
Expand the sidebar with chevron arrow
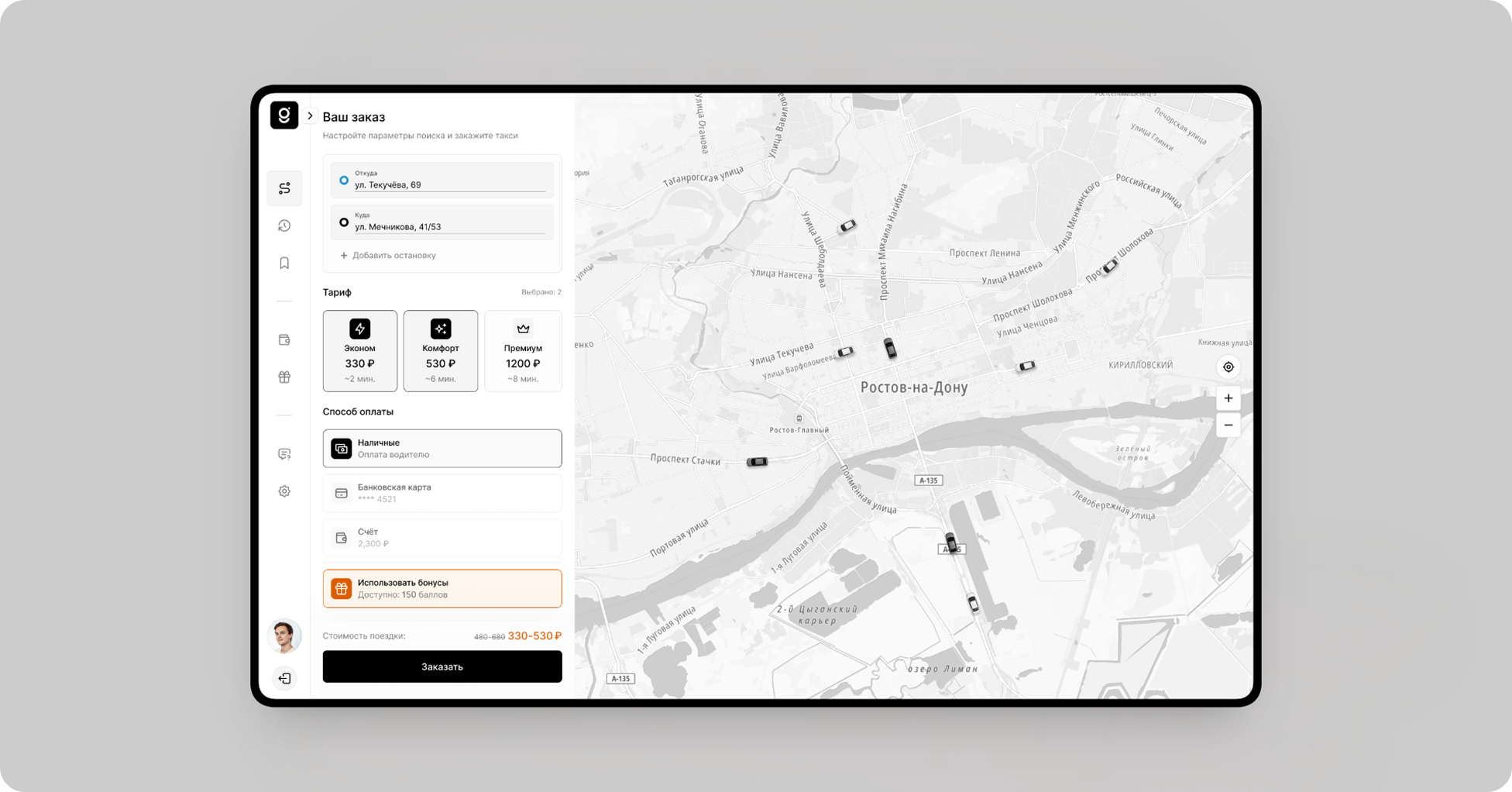310,116
